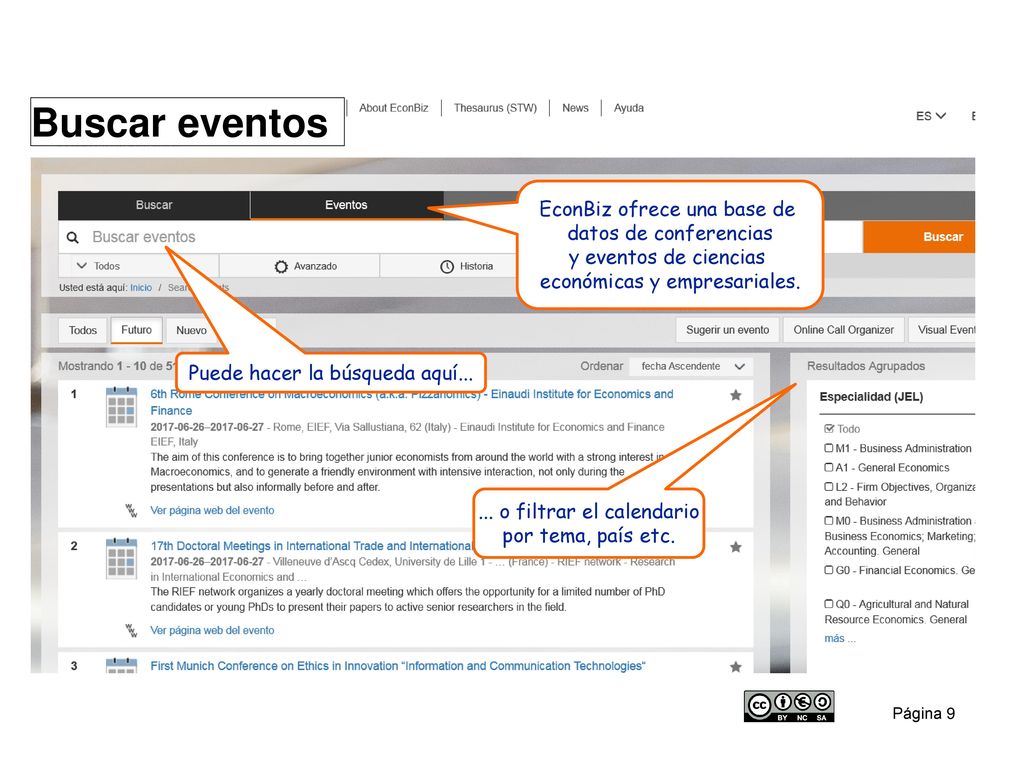Click Sugerir un evento button
This screenshot has width=1024, height=768.
pos(728,330)
